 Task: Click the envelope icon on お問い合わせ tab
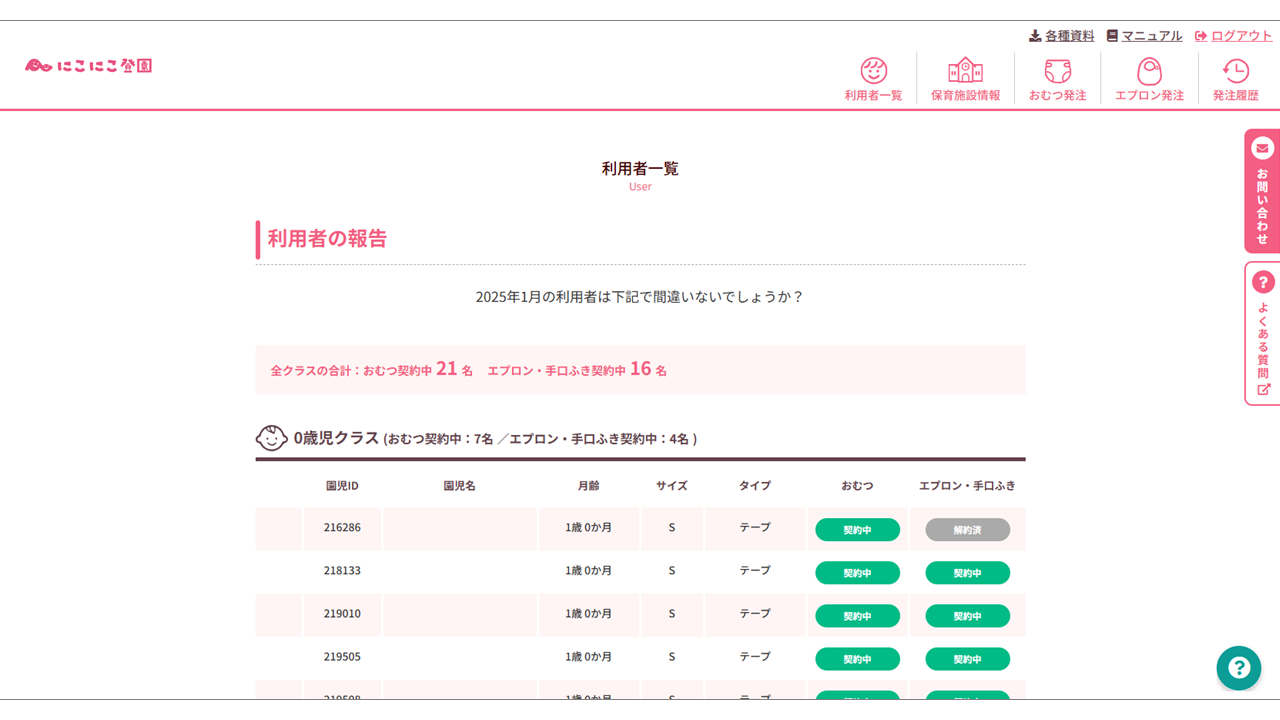point(1262,147)
